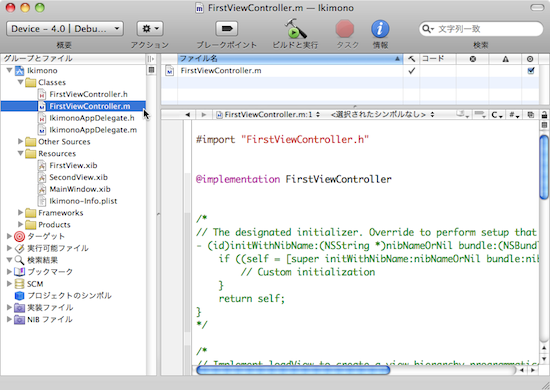Click the editor split view icon
The height and width of the screenshot is (390, 550).
[544, 125]
